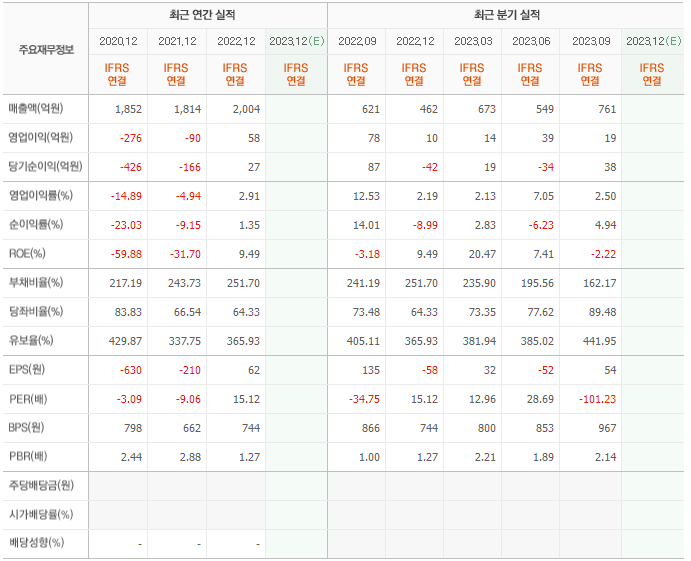Select the 2021.12 annual column header
The width and height of the screenshot is (691, 561).
click(x=177, y=41)
